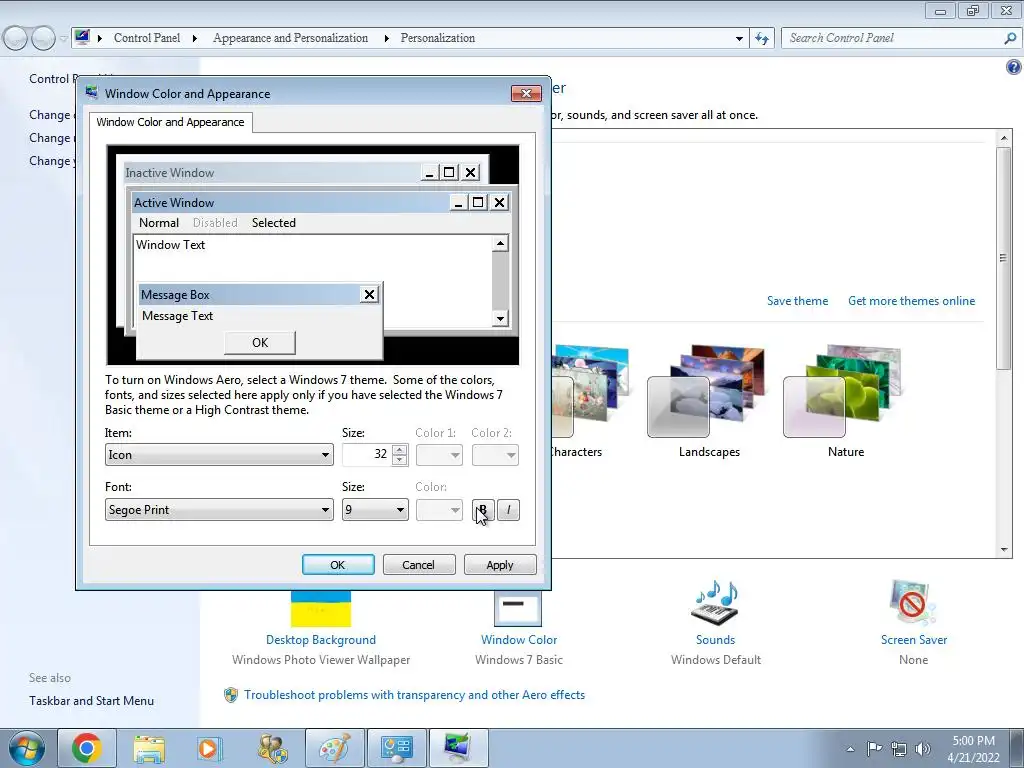The width and height of the screenshot is (1024, 768).
Task: Click the Message Box title in preview
Action: pos(248,295)
